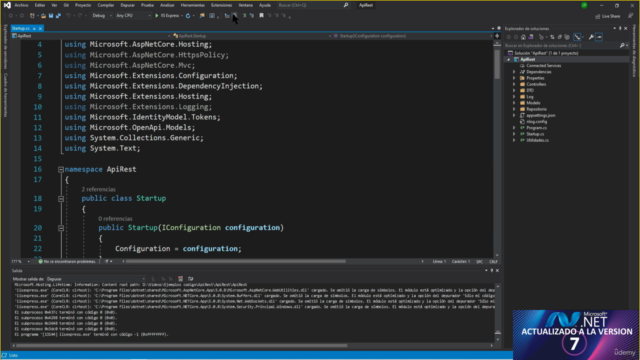
Task: Collapse the class Startup code block
Action: pyautogui.click(x=61, y=199)
